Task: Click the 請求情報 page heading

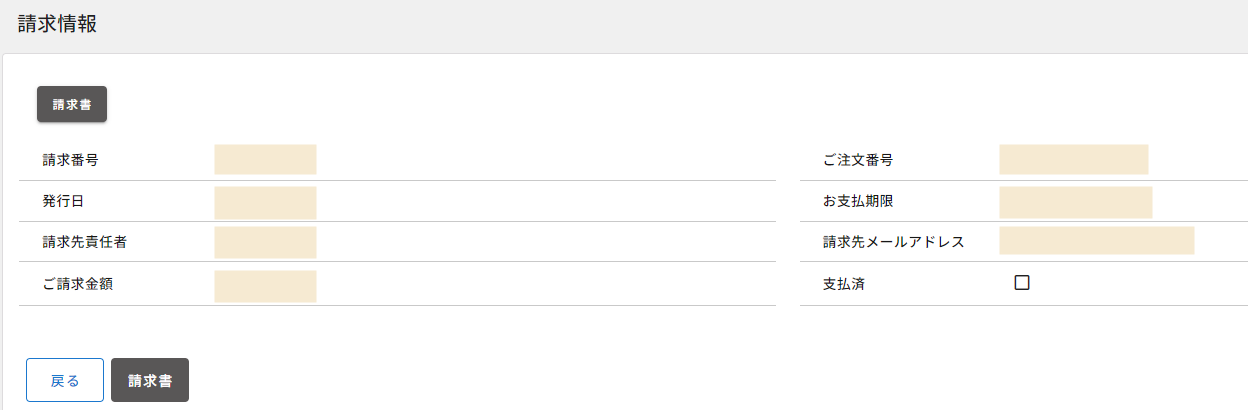Action: (x=58, y=25)
